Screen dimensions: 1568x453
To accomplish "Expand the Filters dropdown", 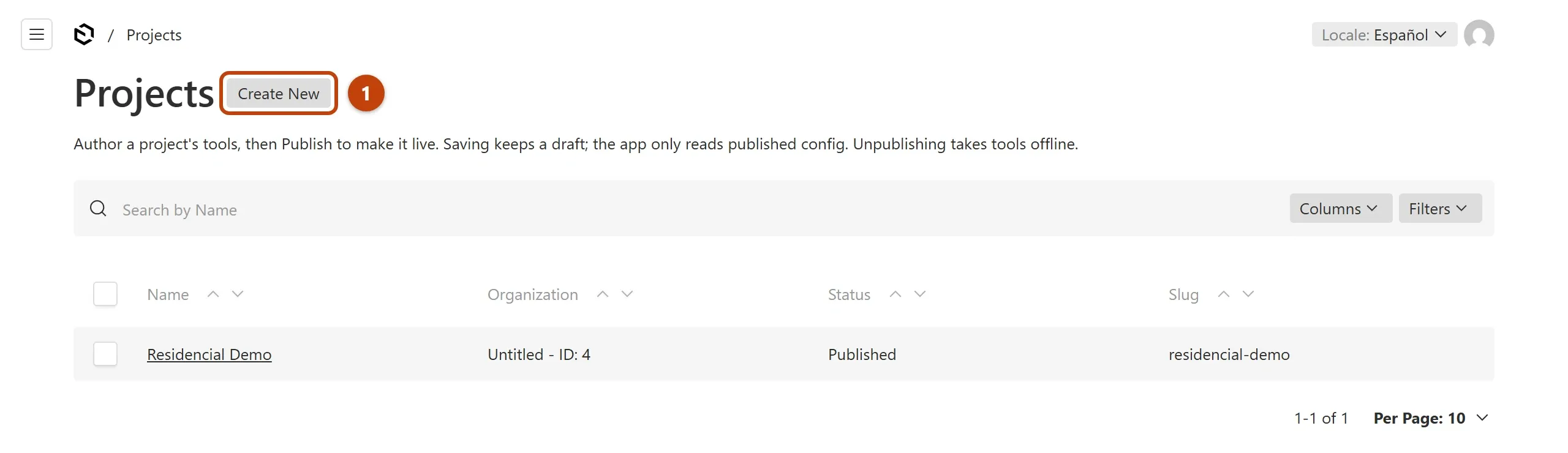I will (x=1440, y=209).
